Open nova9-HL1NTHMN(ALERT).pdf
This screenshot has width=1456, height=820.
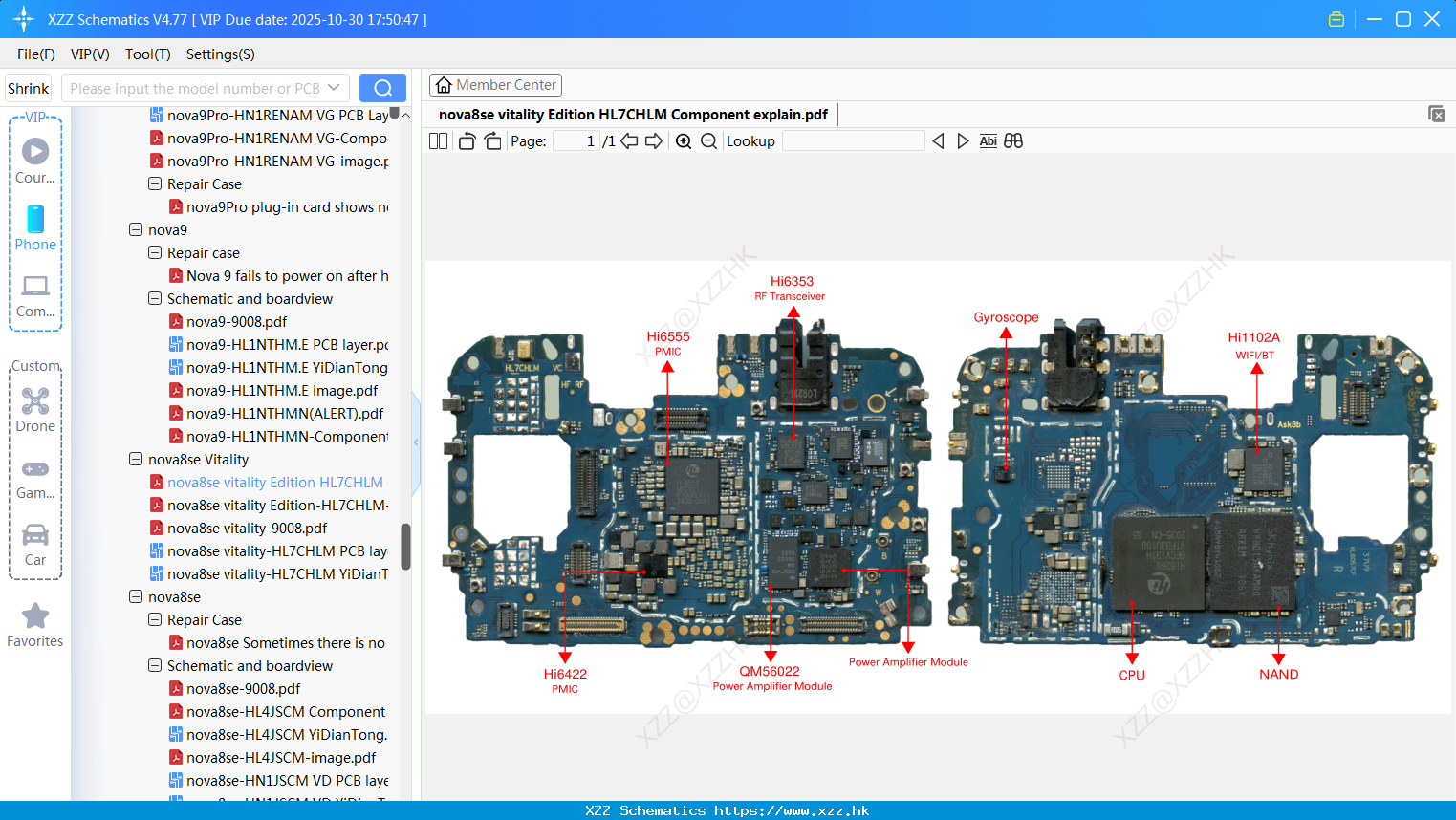(276, 413)
